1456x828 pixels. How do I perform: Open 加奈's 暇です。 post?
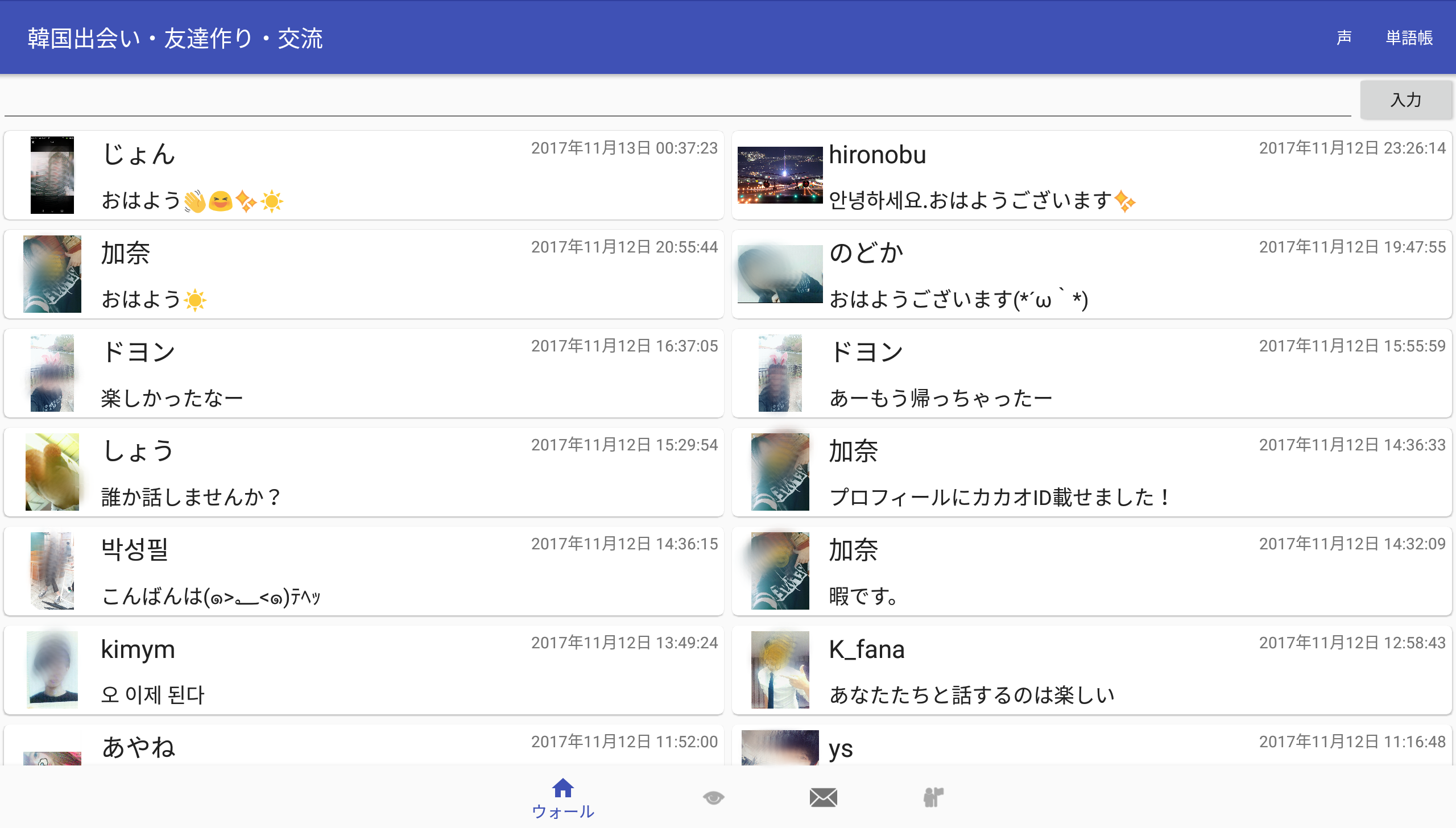point(863,596)
